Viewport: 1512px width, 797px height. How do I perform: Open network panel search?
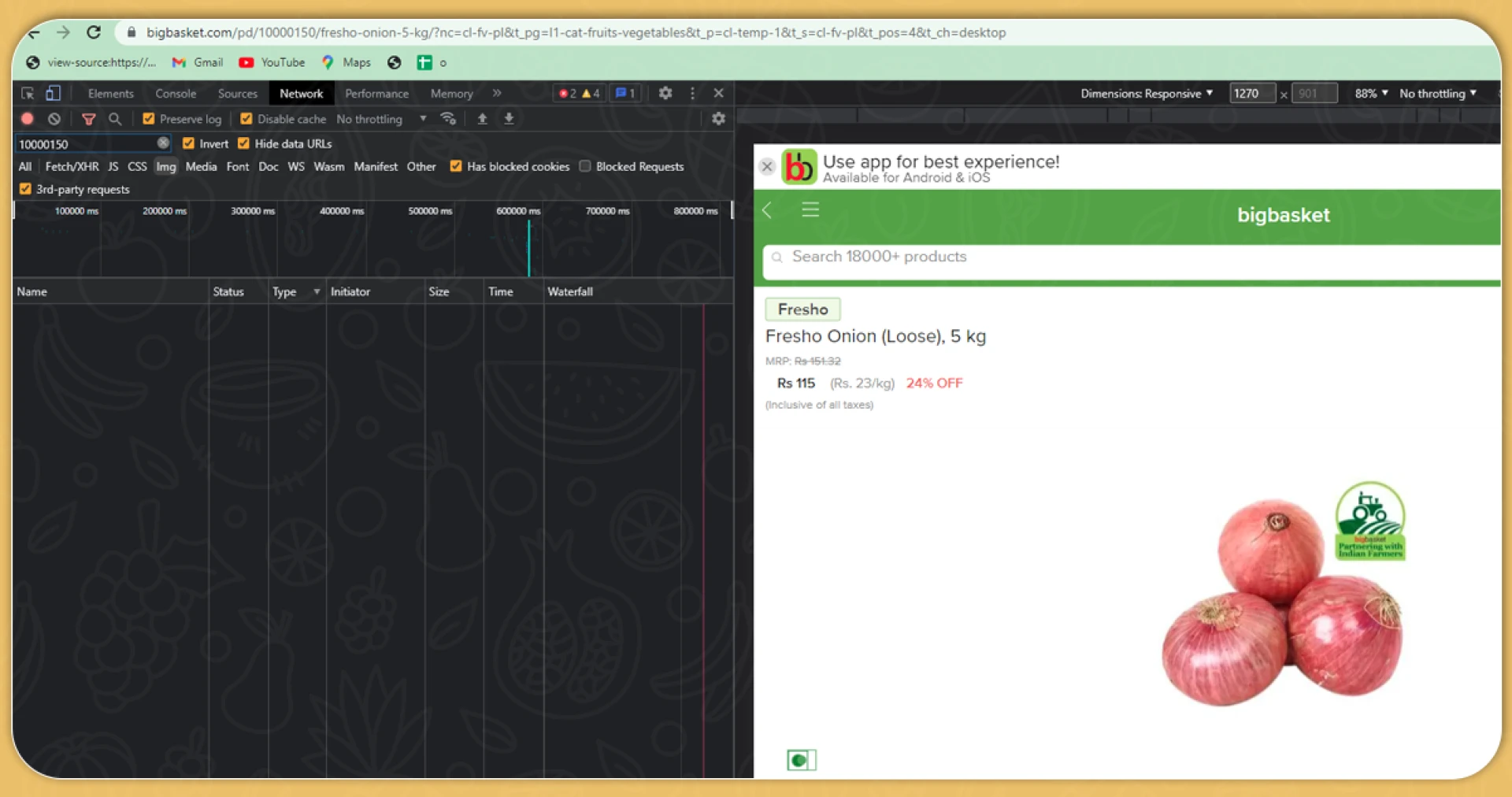click(x=115, y=119)
